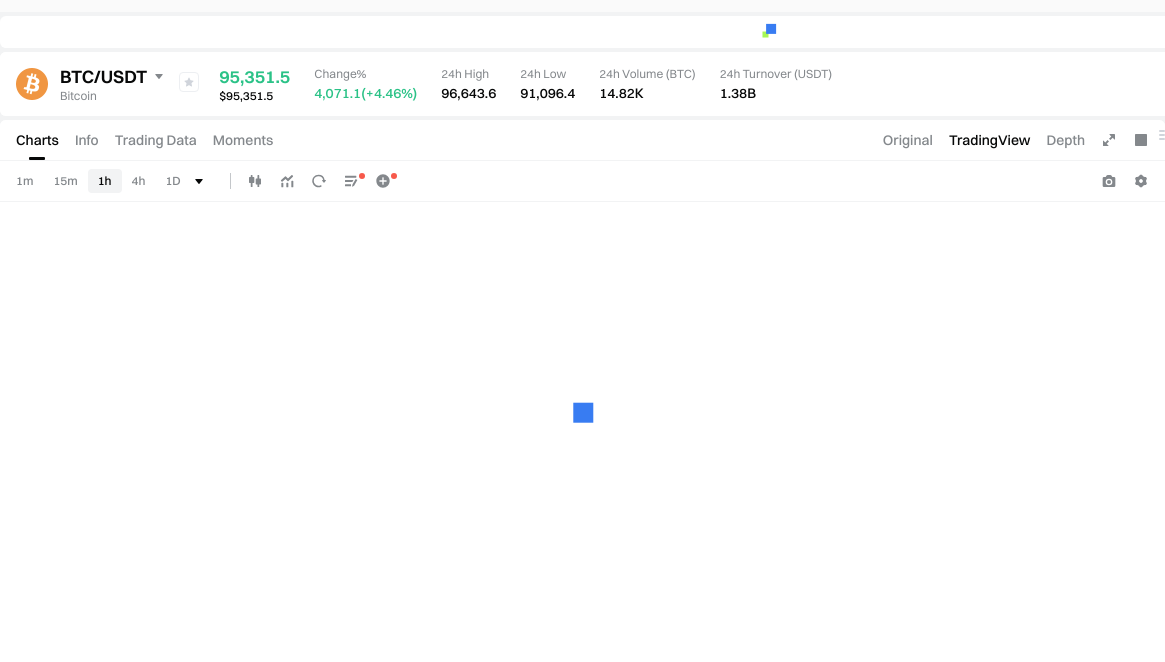The width and height of the screenshot is (1165, 662).
Task: Expand the chart to fullscreen
Action: click(x=1108, y=140)
